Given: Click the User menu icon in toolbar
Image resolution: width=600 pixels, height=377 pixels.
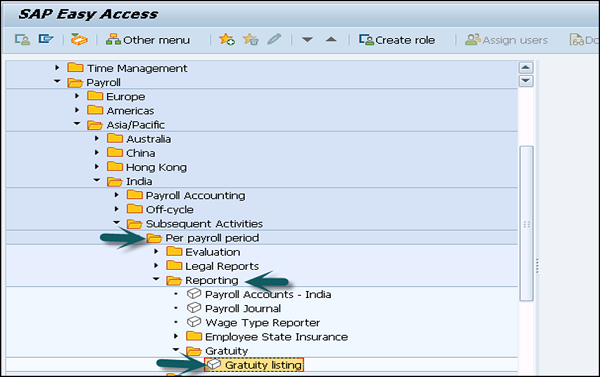Looking at the screenshot, I should [22, 39].
